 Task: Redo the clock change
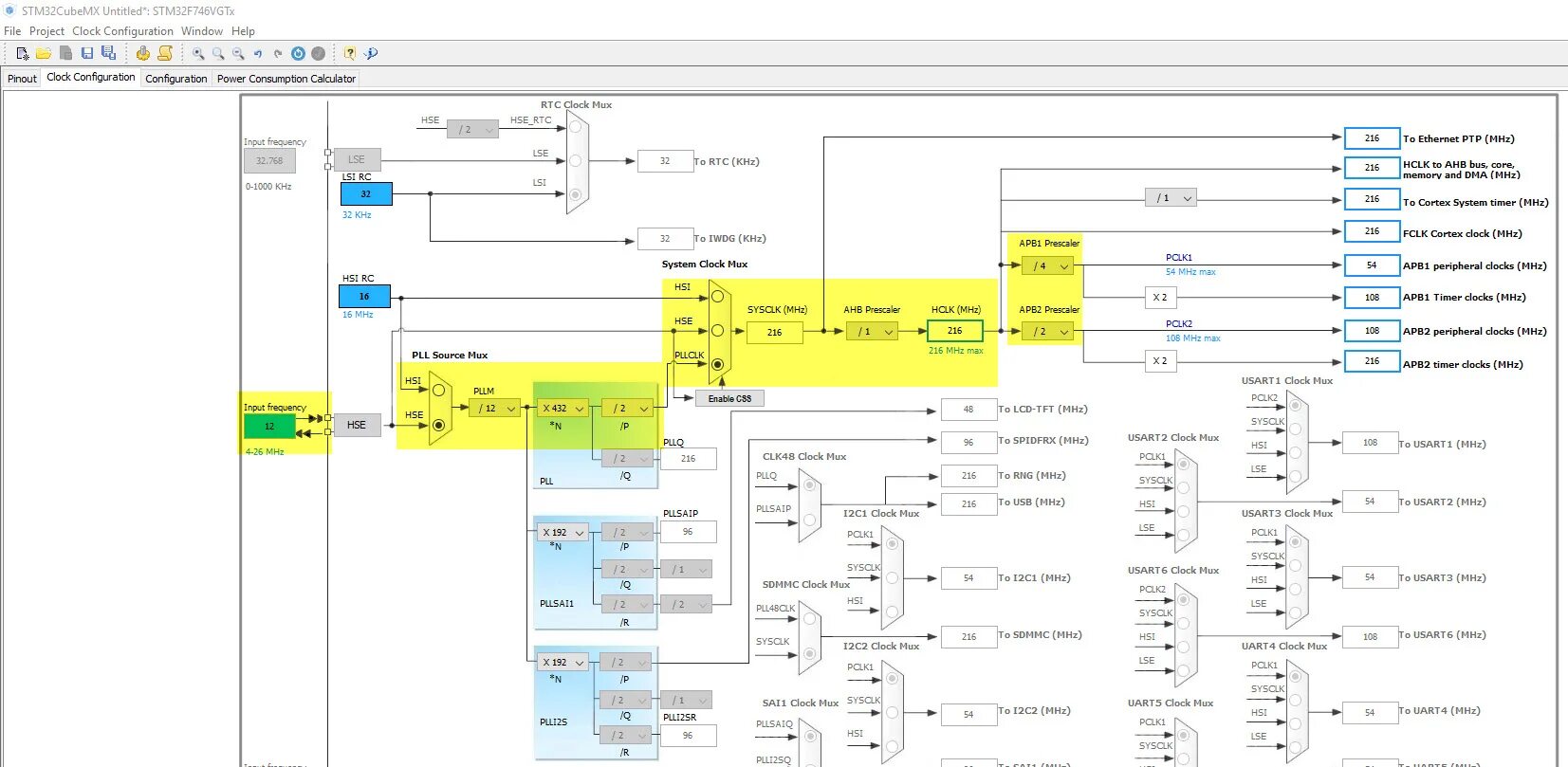278,53
